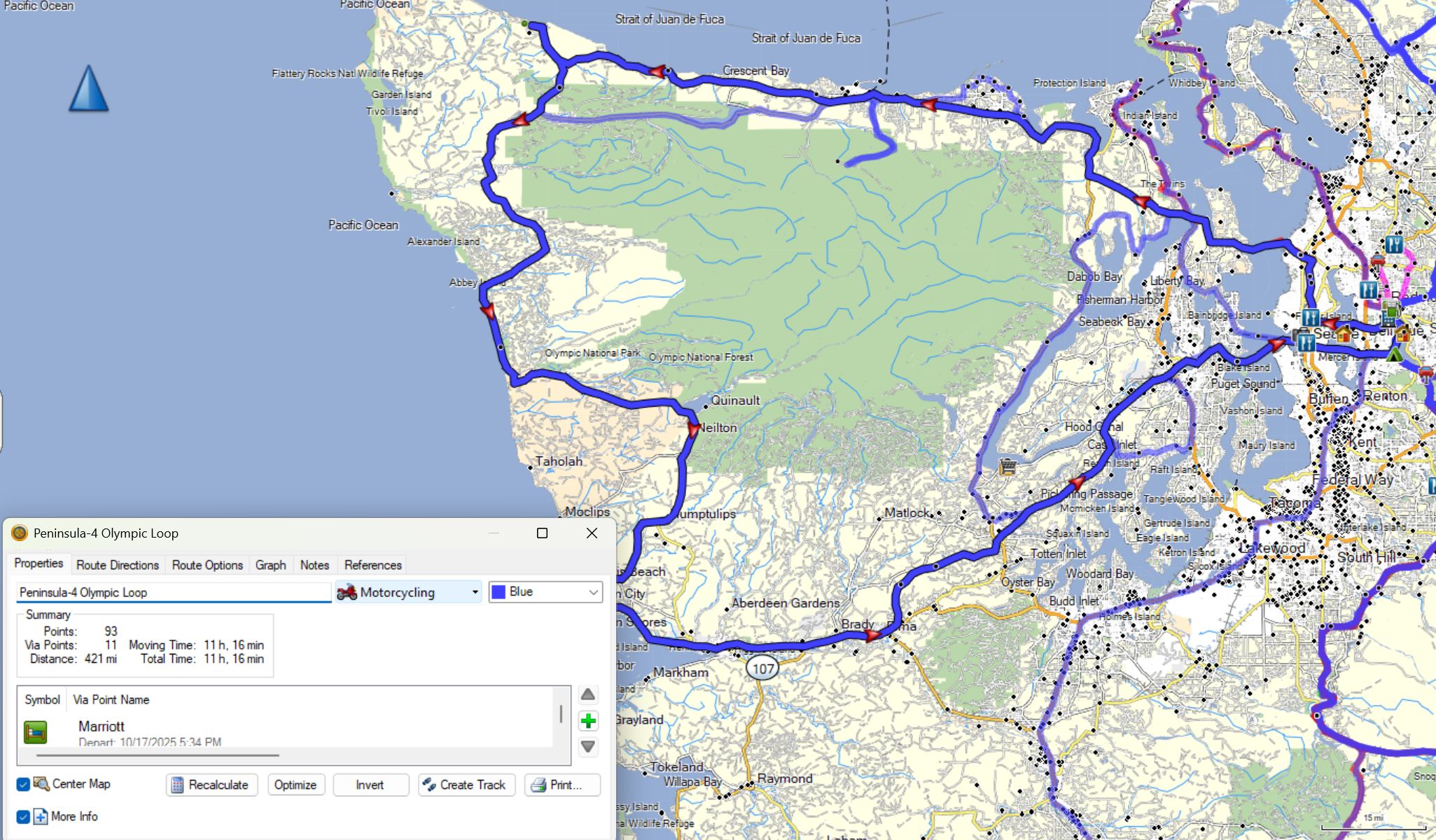The height and width of the screenshot is (840, 1436).
Task: Click the green plus add-via-point button
Action: tap(588, 721)
